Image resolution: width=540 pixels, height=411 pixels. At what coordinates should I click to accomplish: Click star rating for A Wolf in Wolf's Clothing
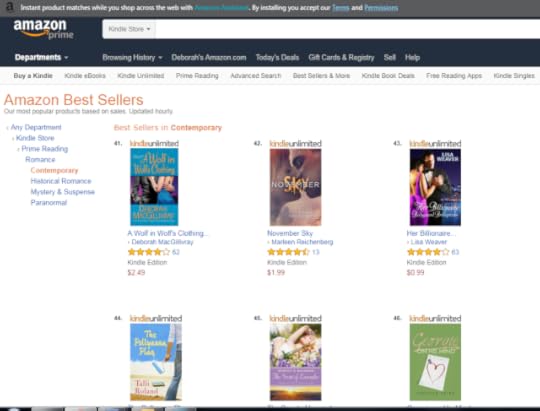tap(149, 252)
